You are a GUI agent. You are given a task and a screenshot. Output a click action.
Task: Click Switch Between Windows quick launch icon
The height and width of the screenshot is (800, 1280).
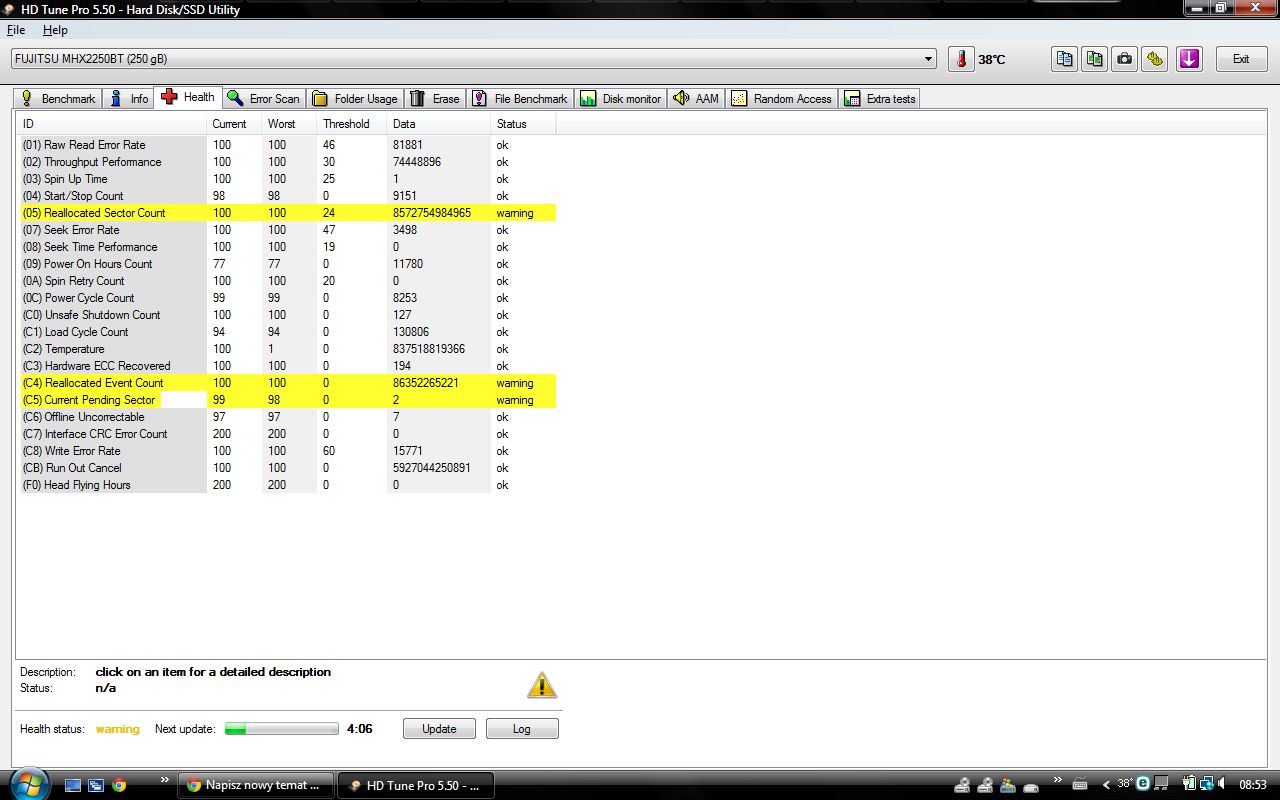point(96,785)
